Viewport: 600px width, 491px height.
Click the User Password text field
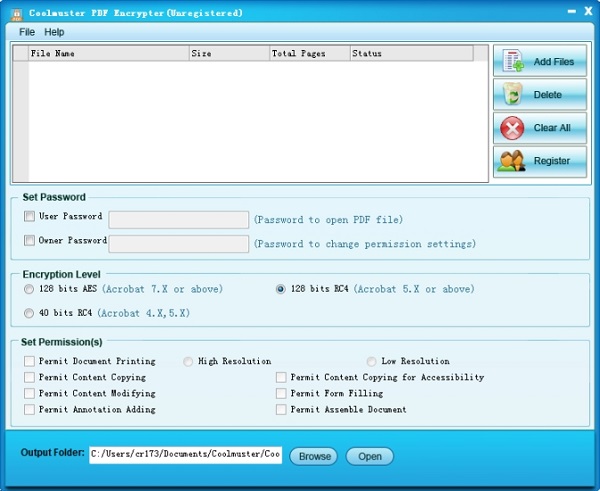(178, 220)
